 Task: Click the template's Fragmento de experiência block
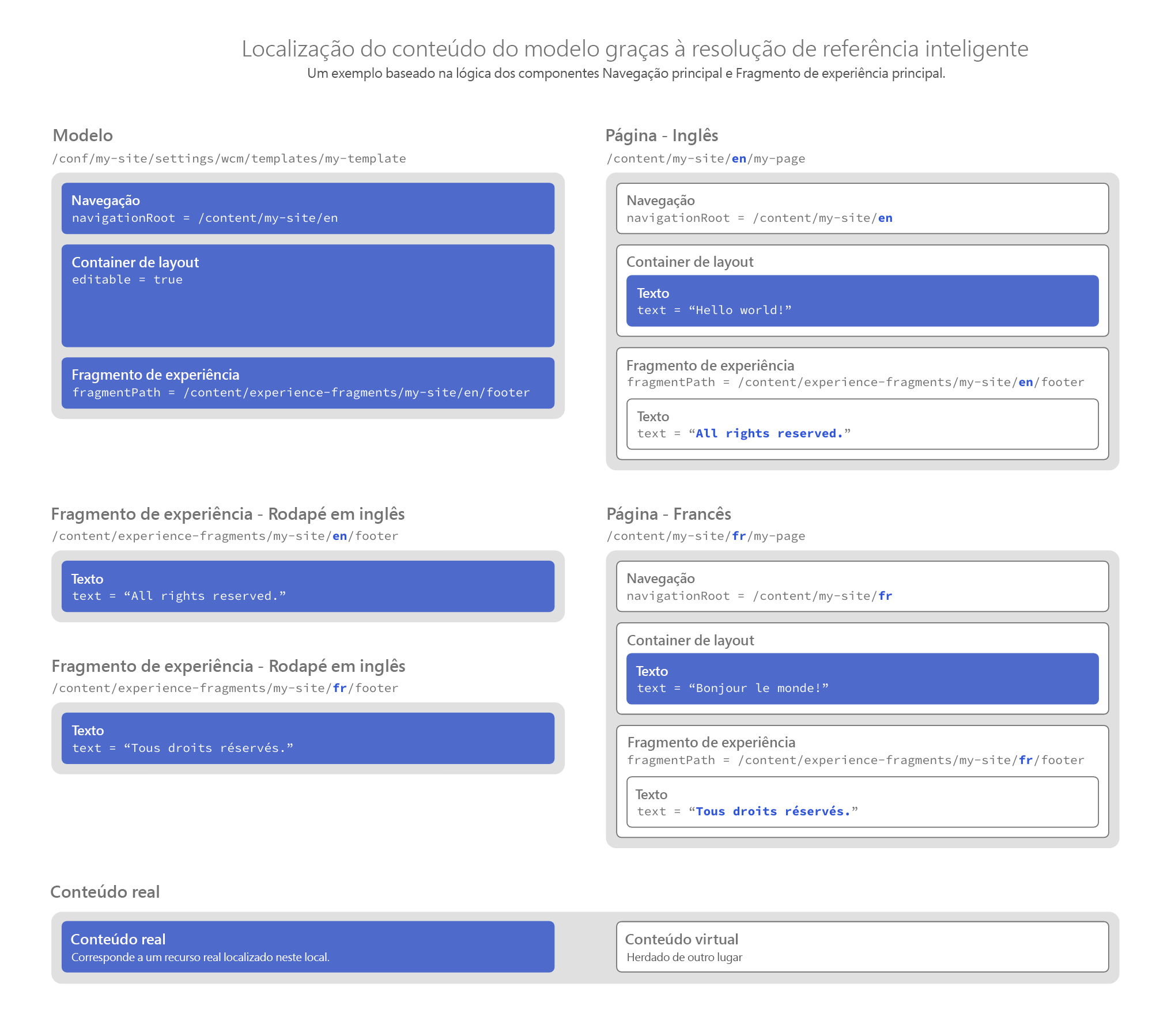coord(308,383)
